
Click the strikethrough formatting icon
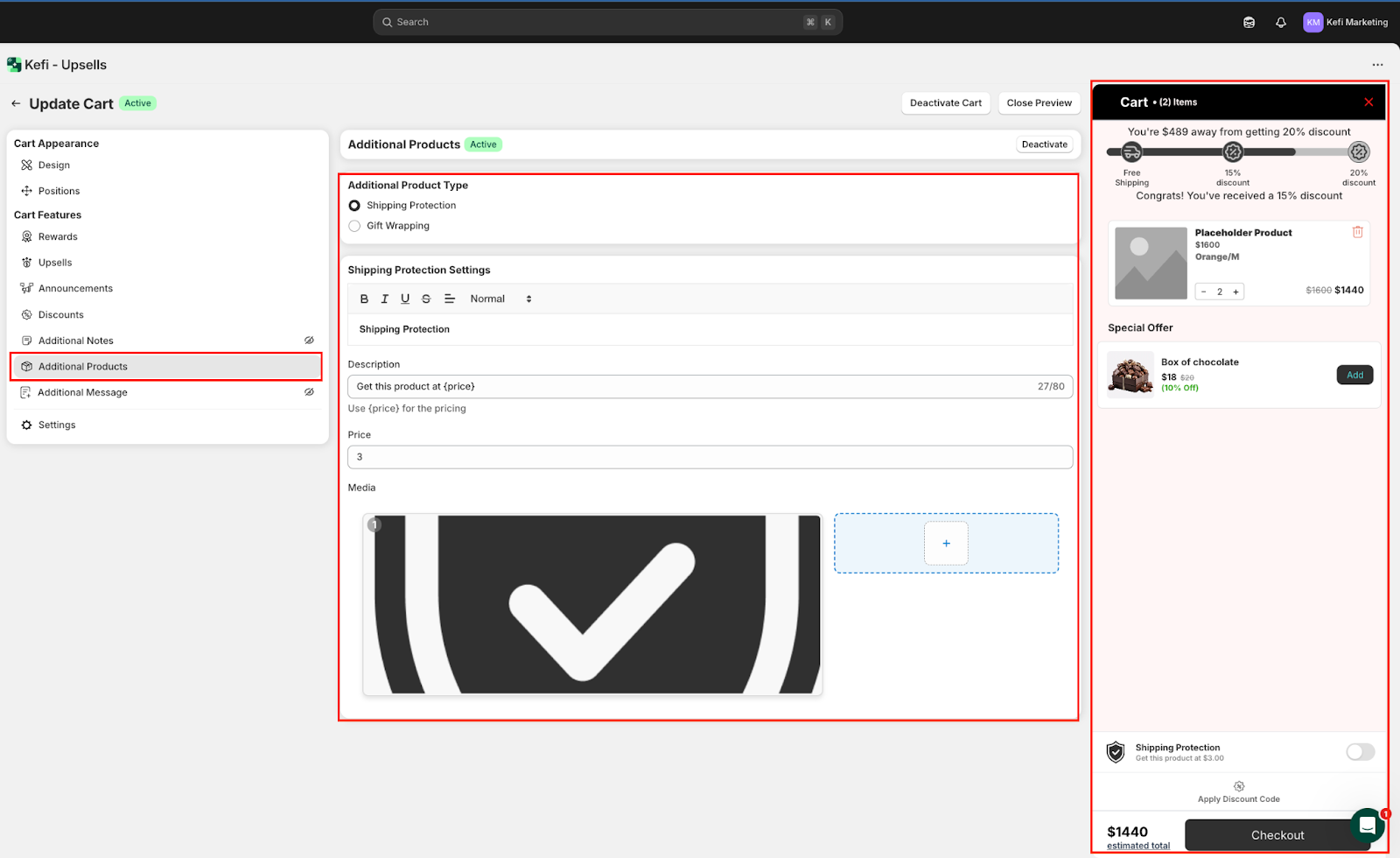pyautogui.click(x=426, y=299)
